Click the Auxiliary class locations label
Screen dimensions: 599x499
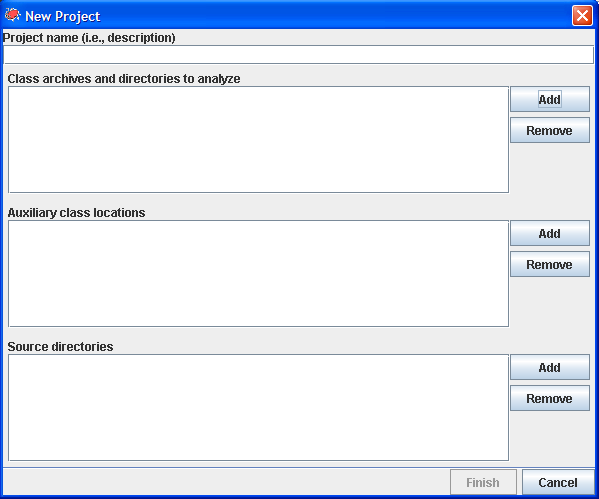[76, 213]
